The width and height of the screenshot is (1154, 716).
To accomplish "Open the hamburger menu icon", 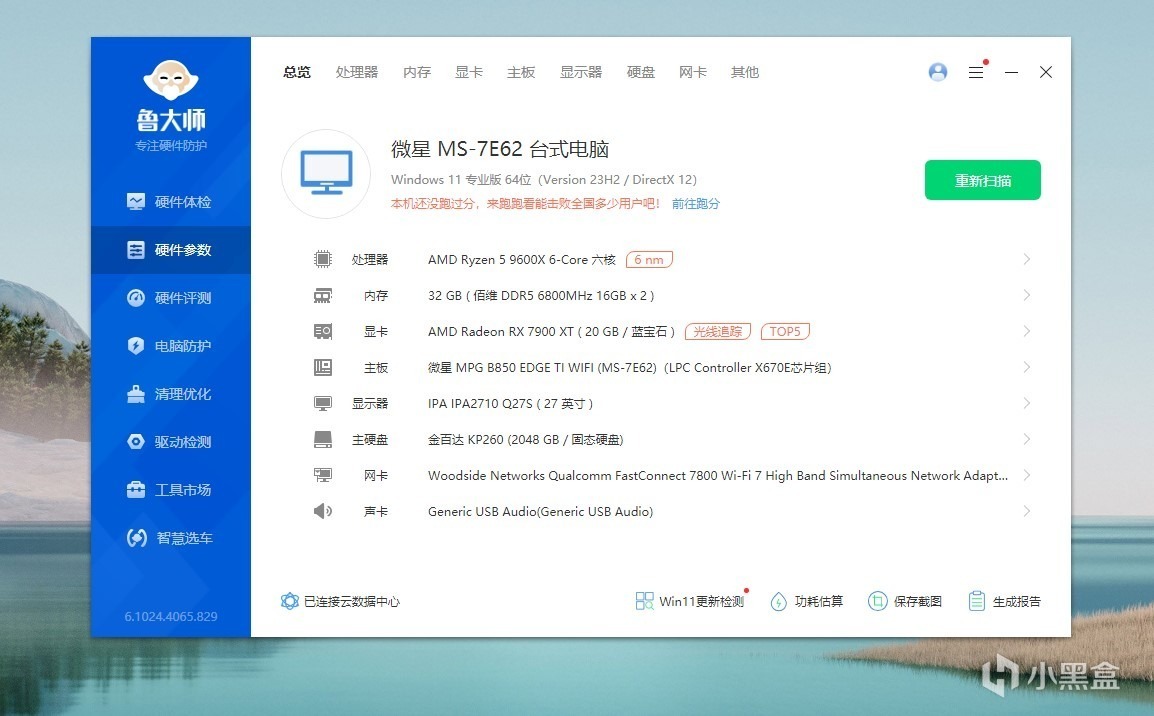I will [976, 72].
